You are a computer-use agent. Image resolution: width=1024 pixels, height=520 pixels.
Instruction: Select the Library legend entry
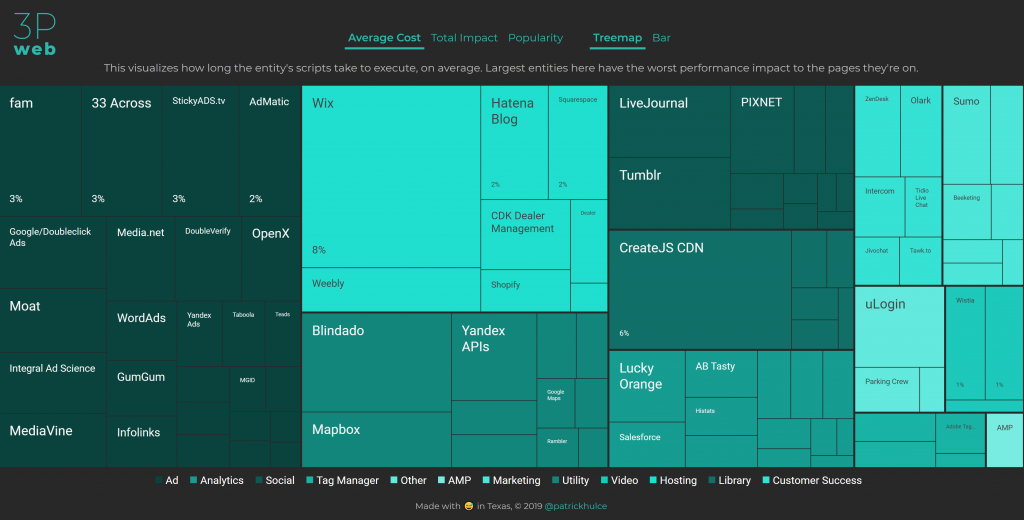coord(729,480)
